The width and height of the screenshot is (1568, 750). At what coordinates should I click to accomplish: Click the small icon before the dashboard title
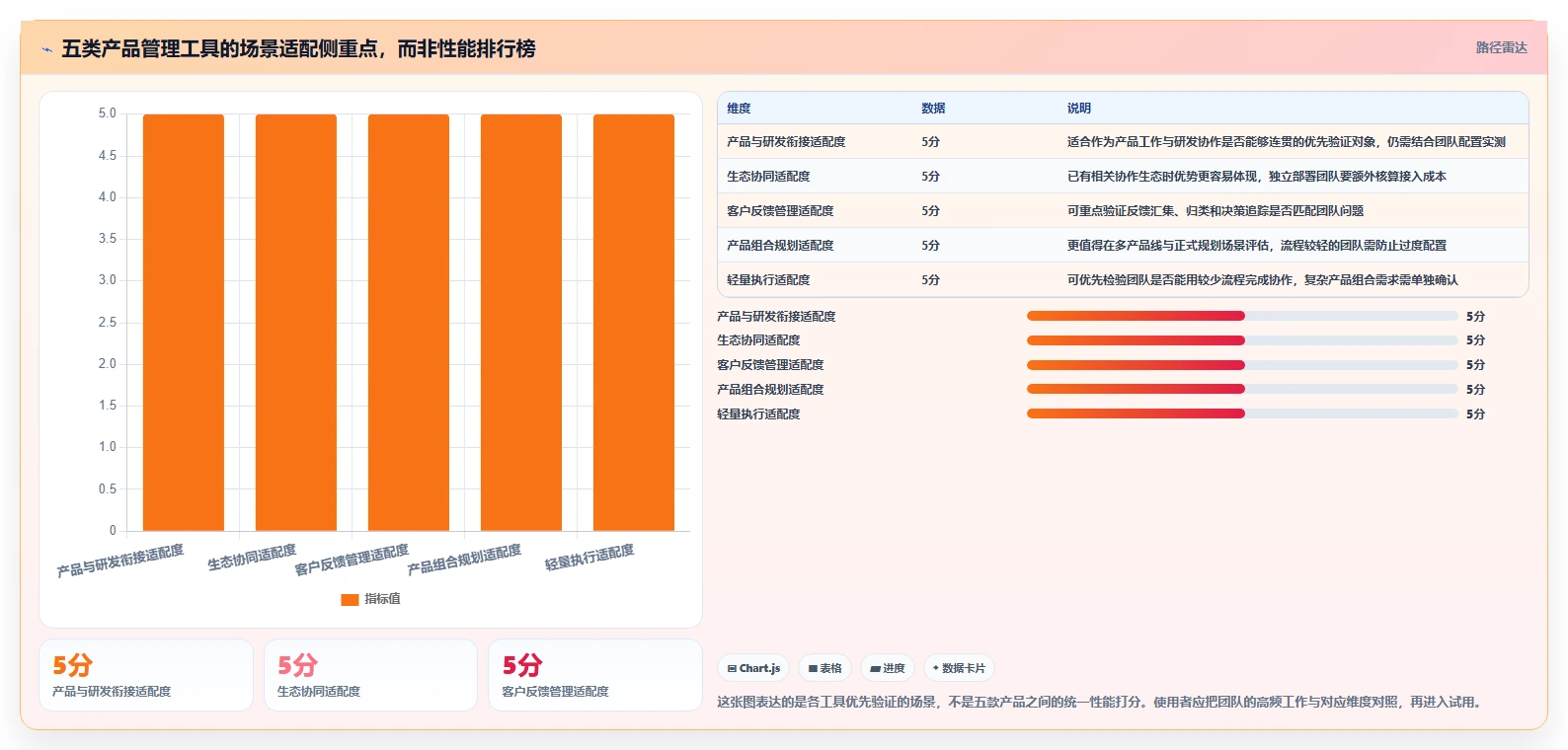point(46,49)
